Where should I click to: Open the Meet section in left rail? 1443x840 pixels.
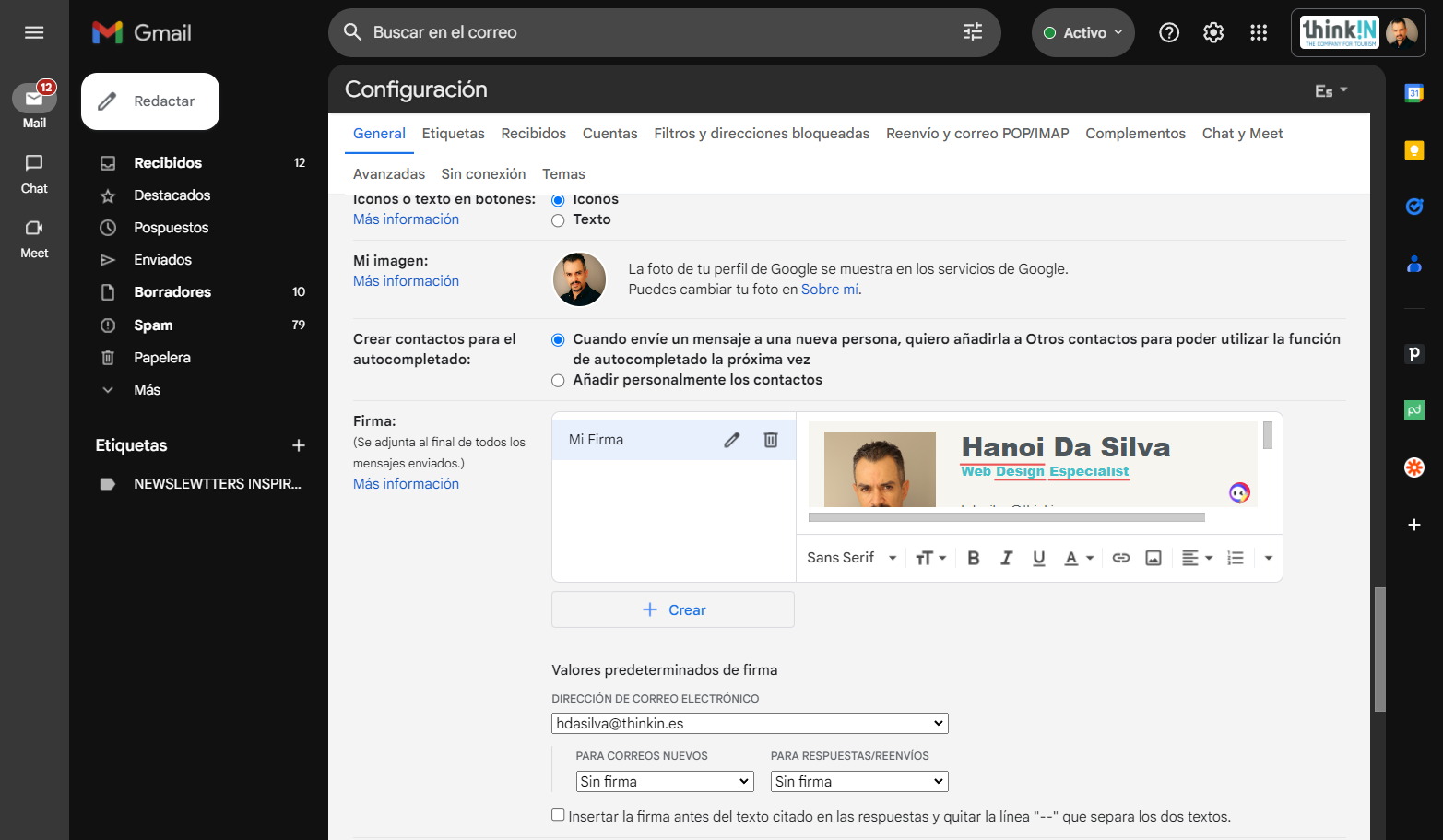point(34,239)
